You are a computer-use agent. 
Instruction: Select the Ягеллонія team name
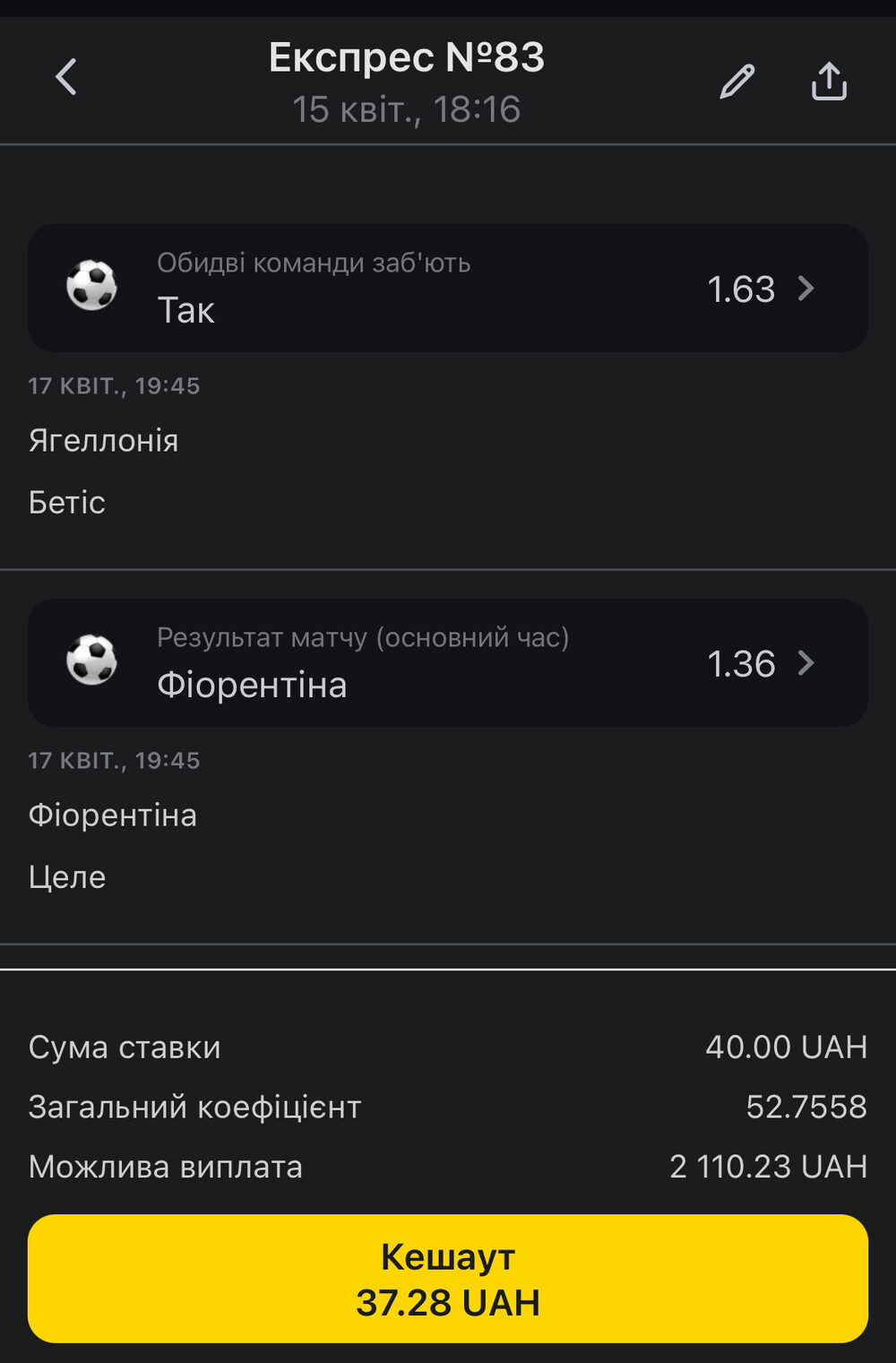click(x=104, y=441)
